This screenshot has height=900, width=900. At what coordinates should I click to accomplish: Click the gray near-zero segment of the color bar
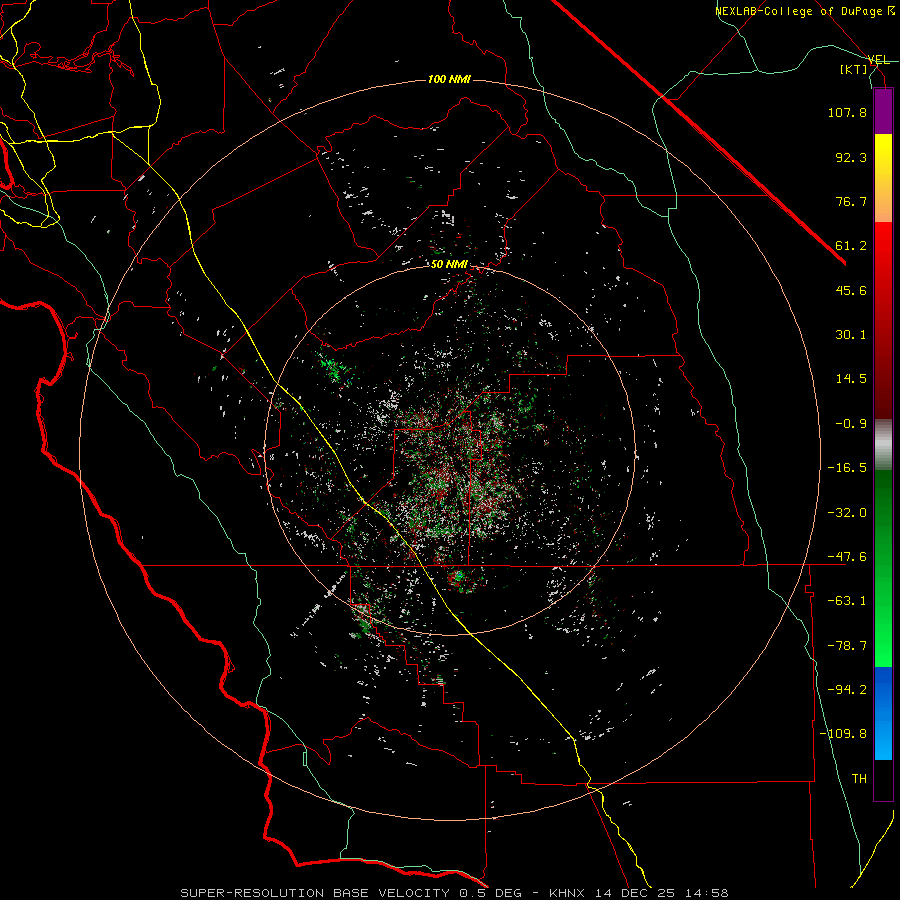[883, 444]
